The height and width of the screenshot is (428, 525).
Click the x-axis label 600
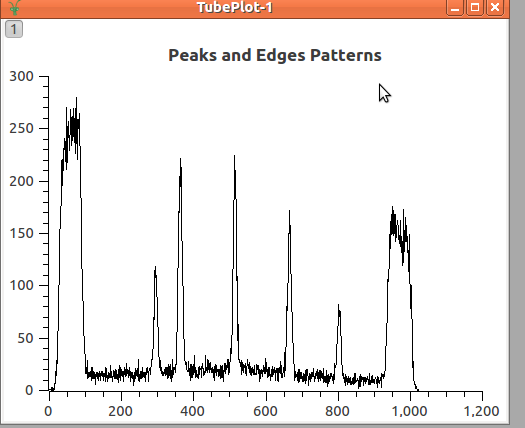[x=266, y=411]
